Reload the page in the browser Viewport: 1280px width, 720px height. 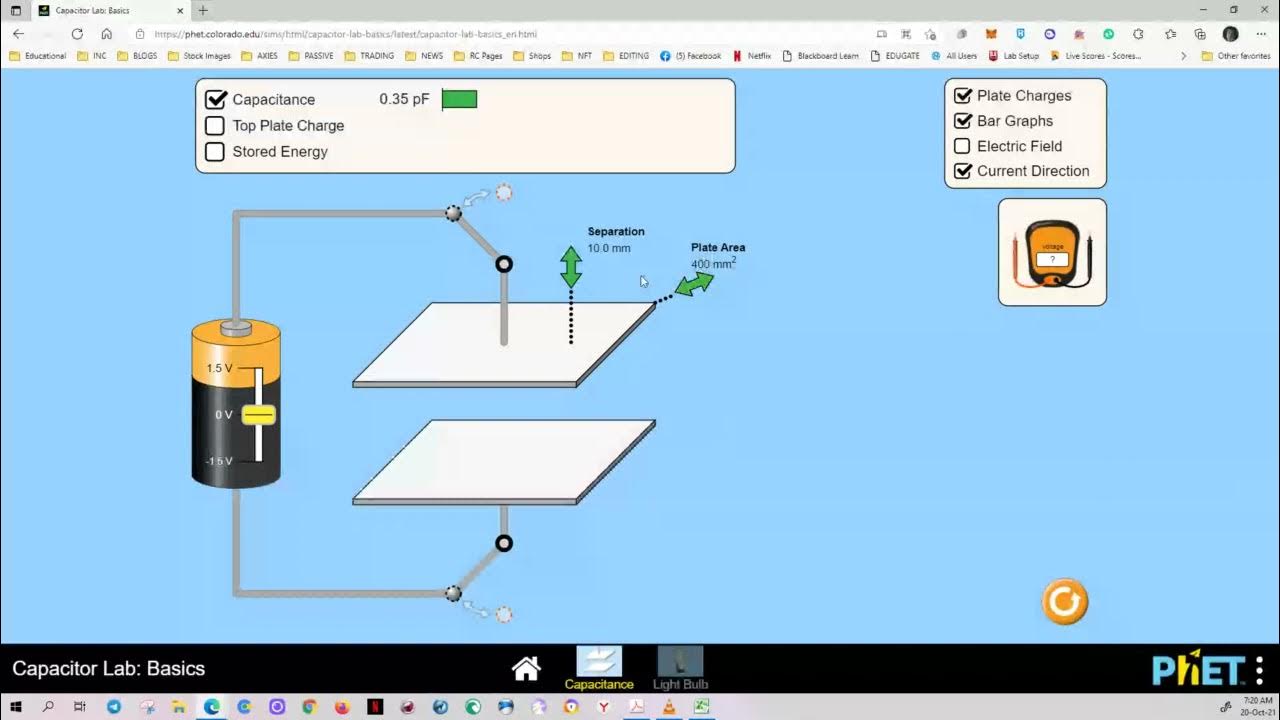coord(77,33)
